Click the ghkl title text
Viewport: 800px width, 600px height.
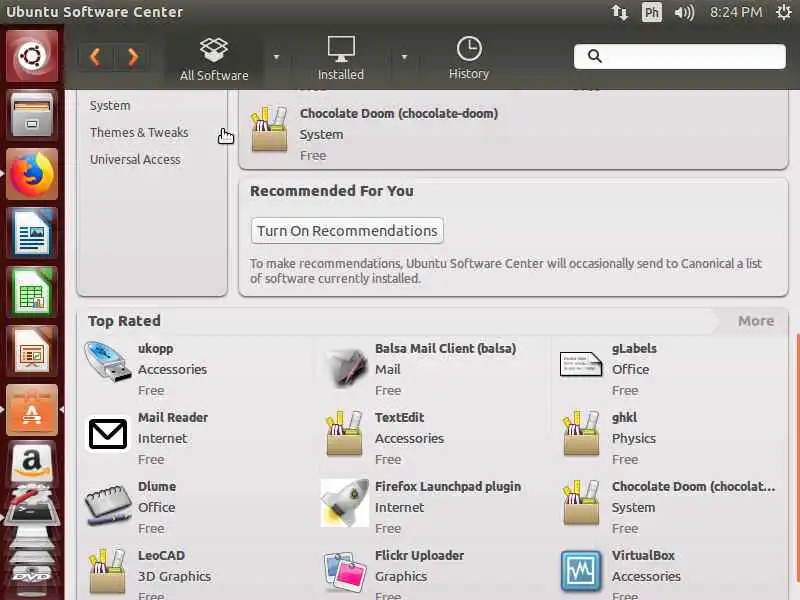pos(624,417)
